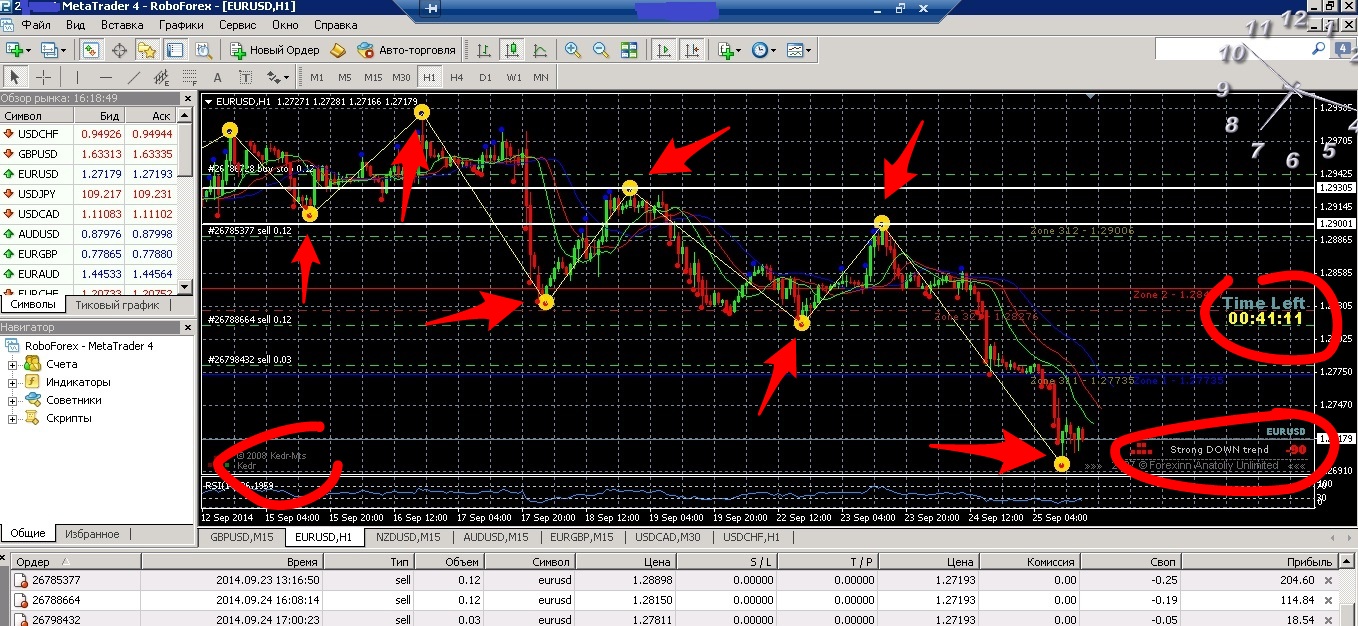Switch chart to line chart mode
The image size is (1358, 626).
coord(540,50)
